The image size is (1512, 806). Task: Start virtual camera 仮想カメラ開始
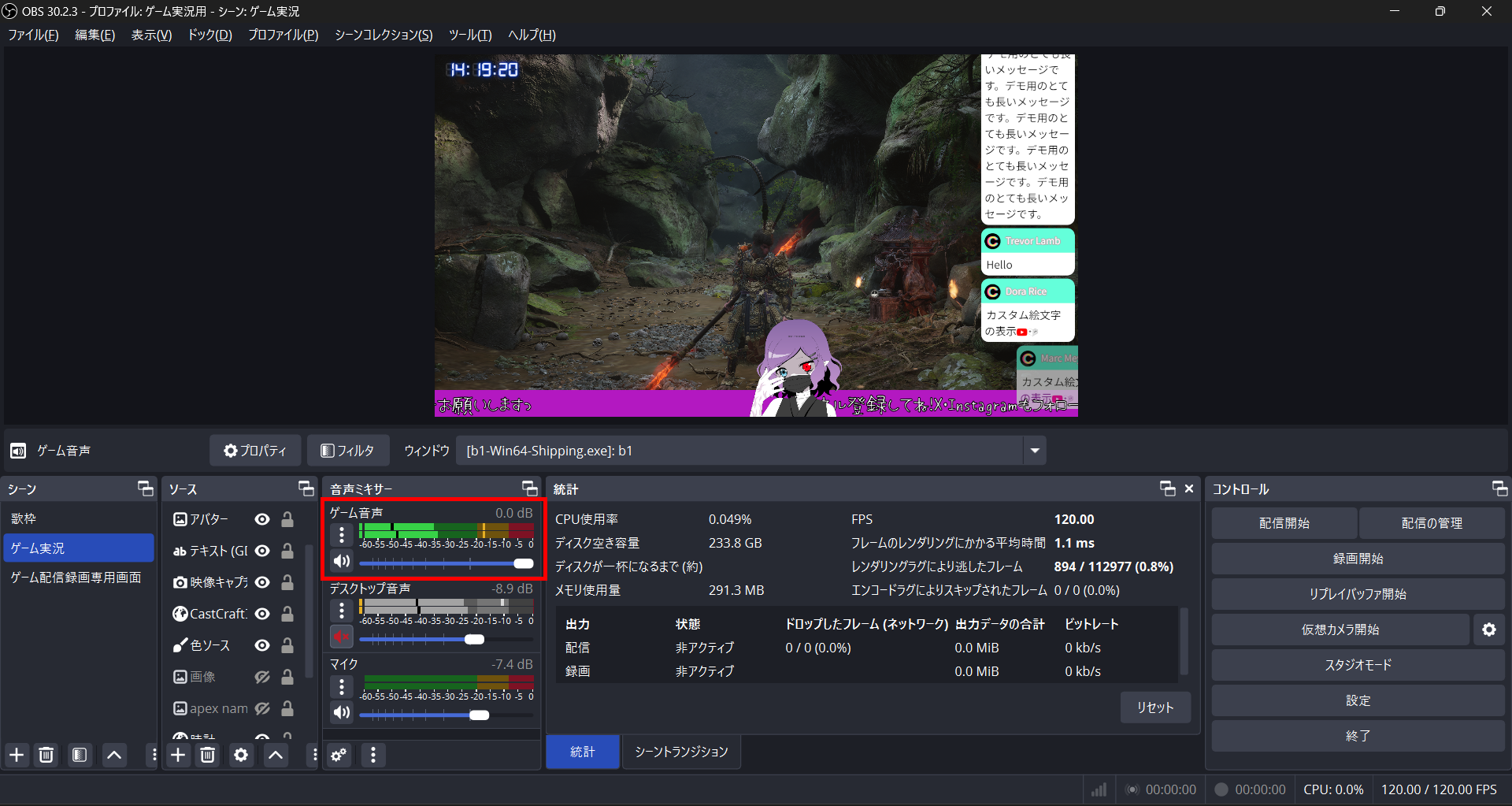1340,630
